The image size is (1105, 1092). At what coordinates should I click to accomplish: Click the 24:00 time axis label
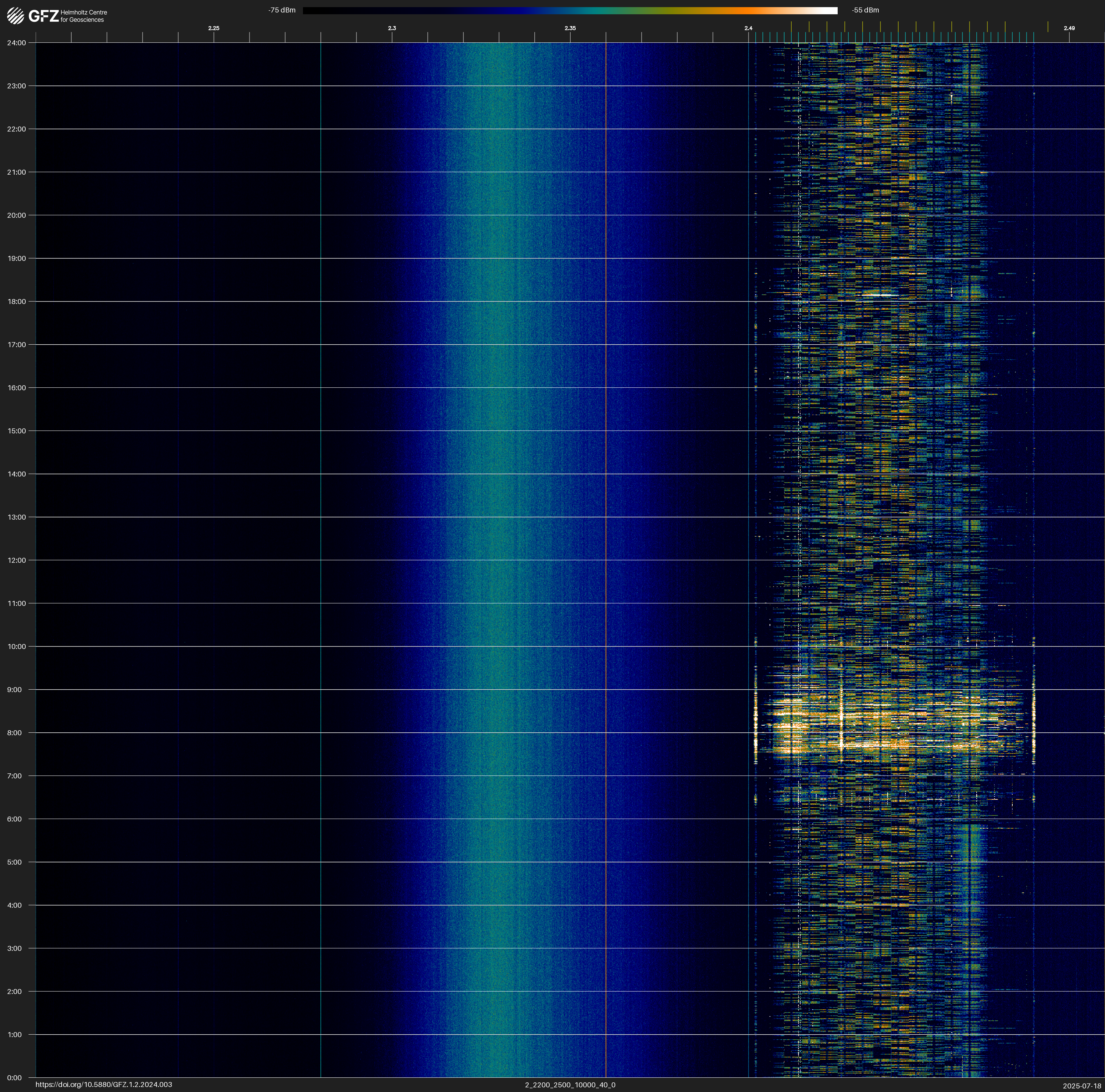click(17, 43)
